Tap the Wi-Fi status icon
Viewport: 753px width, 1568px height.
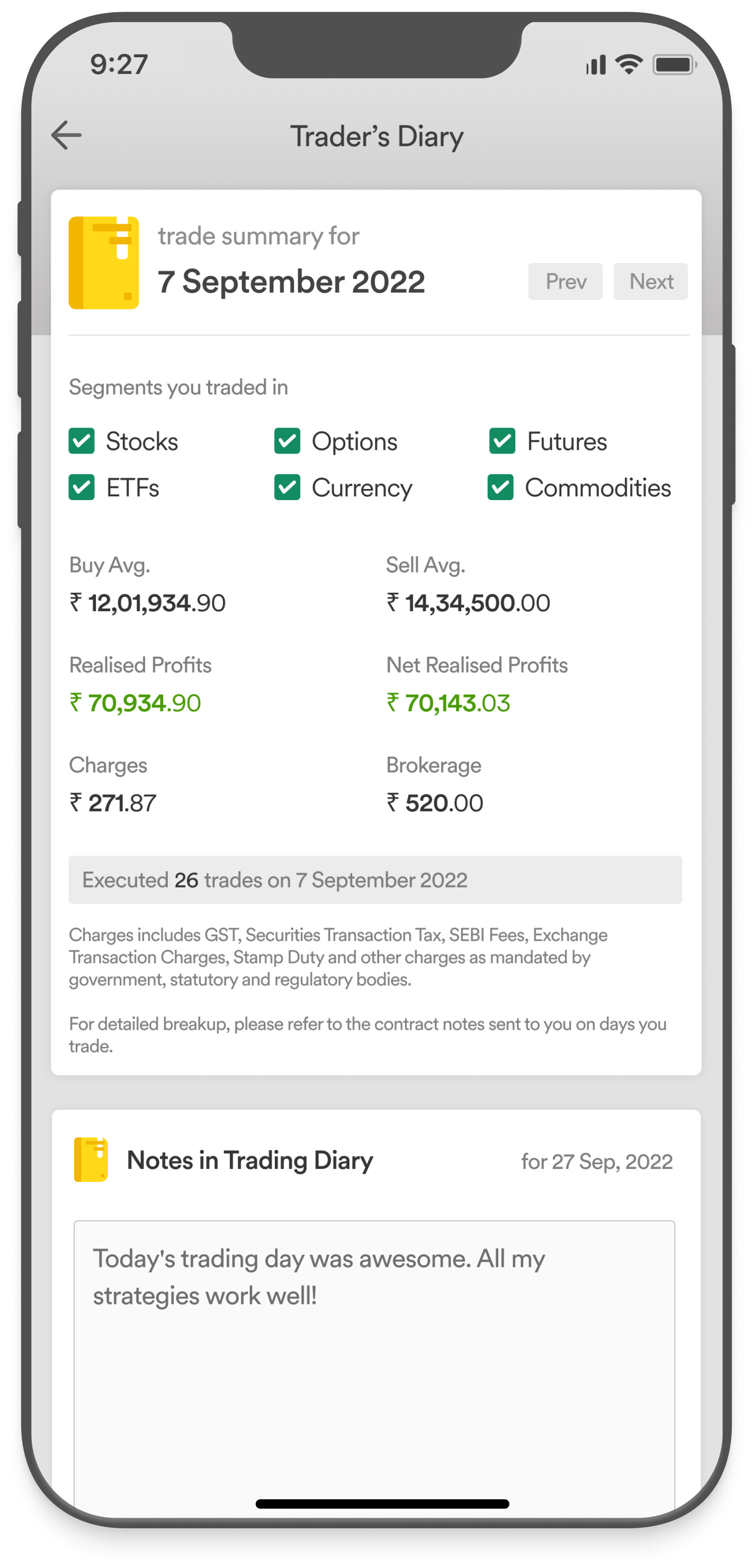[x=629, y=65]
